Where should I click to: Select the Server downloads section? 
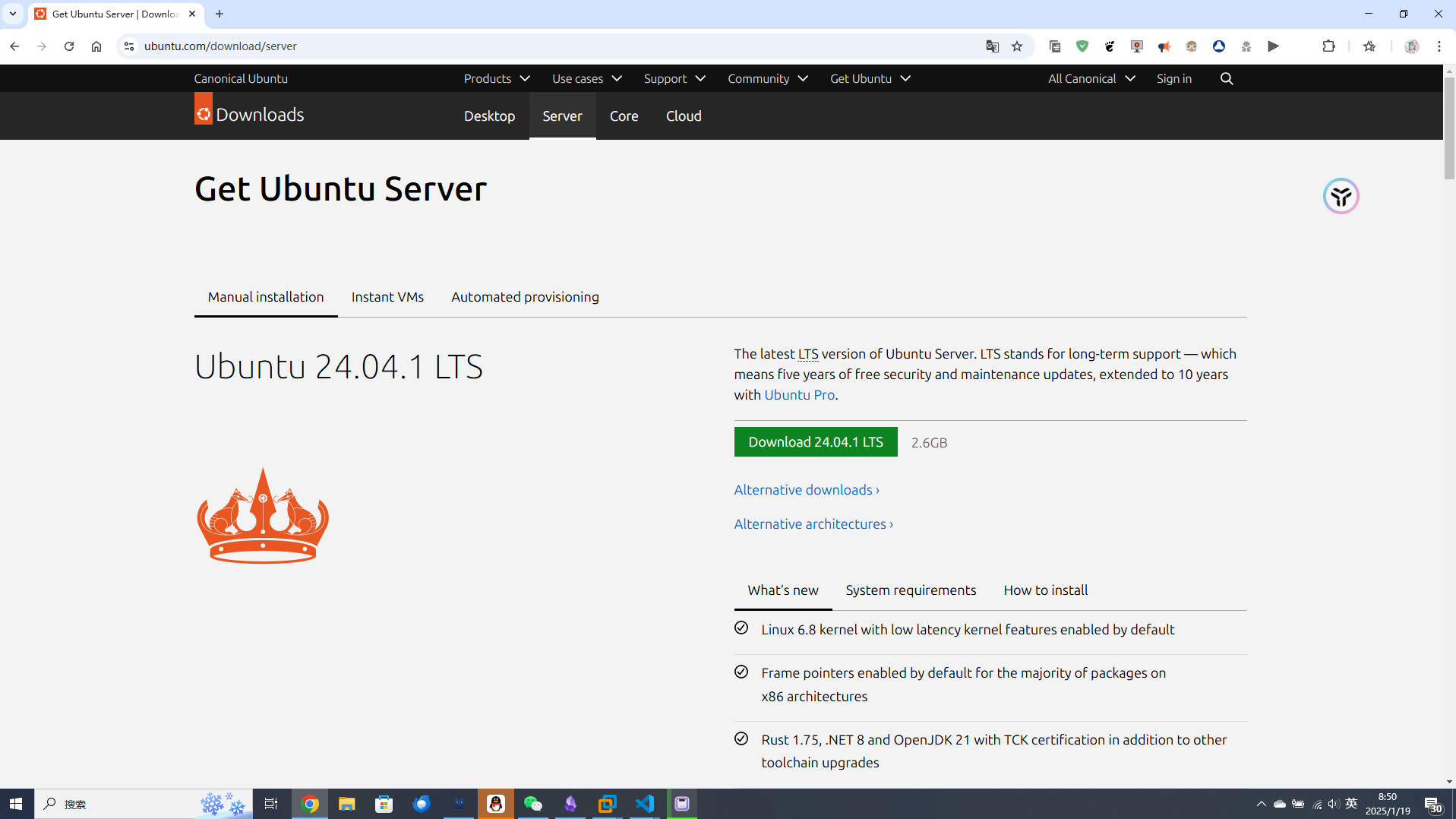[562, 115]
